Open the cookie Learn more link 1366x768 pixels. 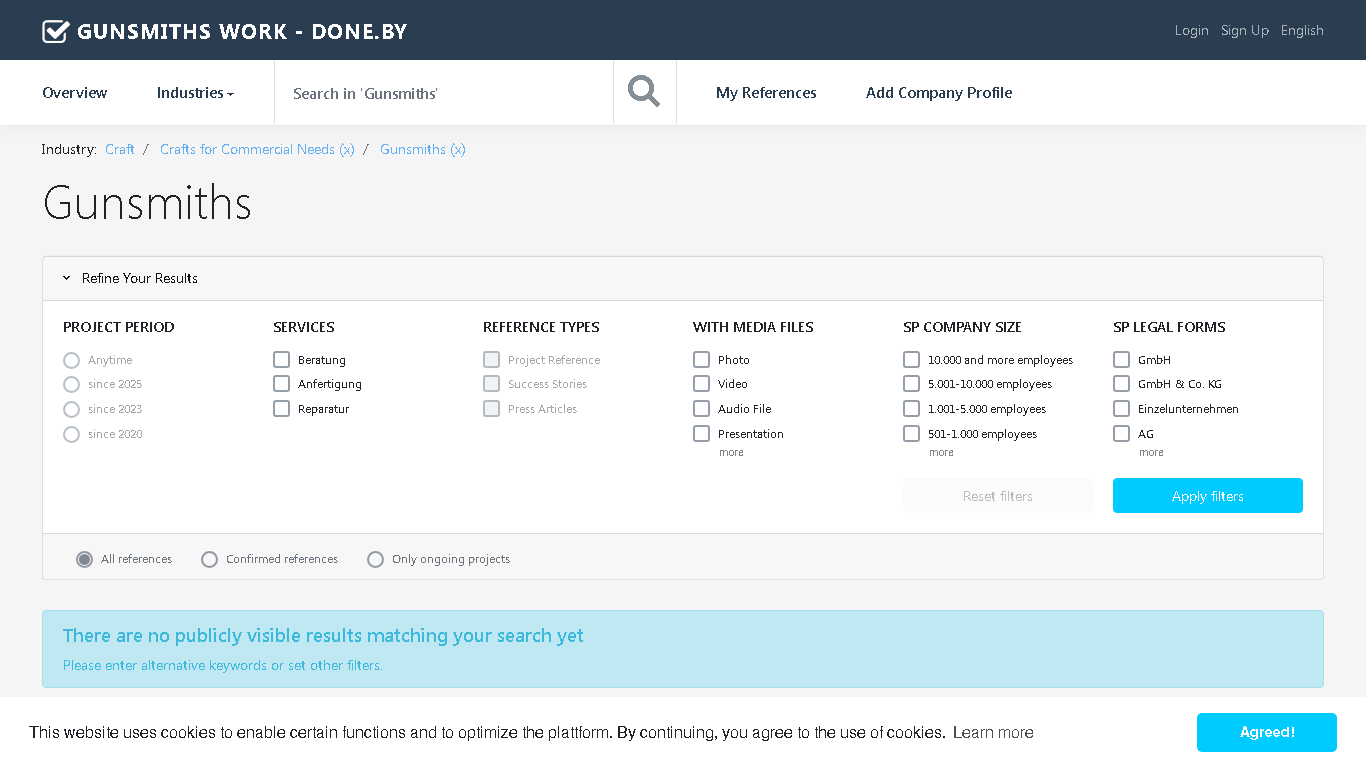[993, 733]
